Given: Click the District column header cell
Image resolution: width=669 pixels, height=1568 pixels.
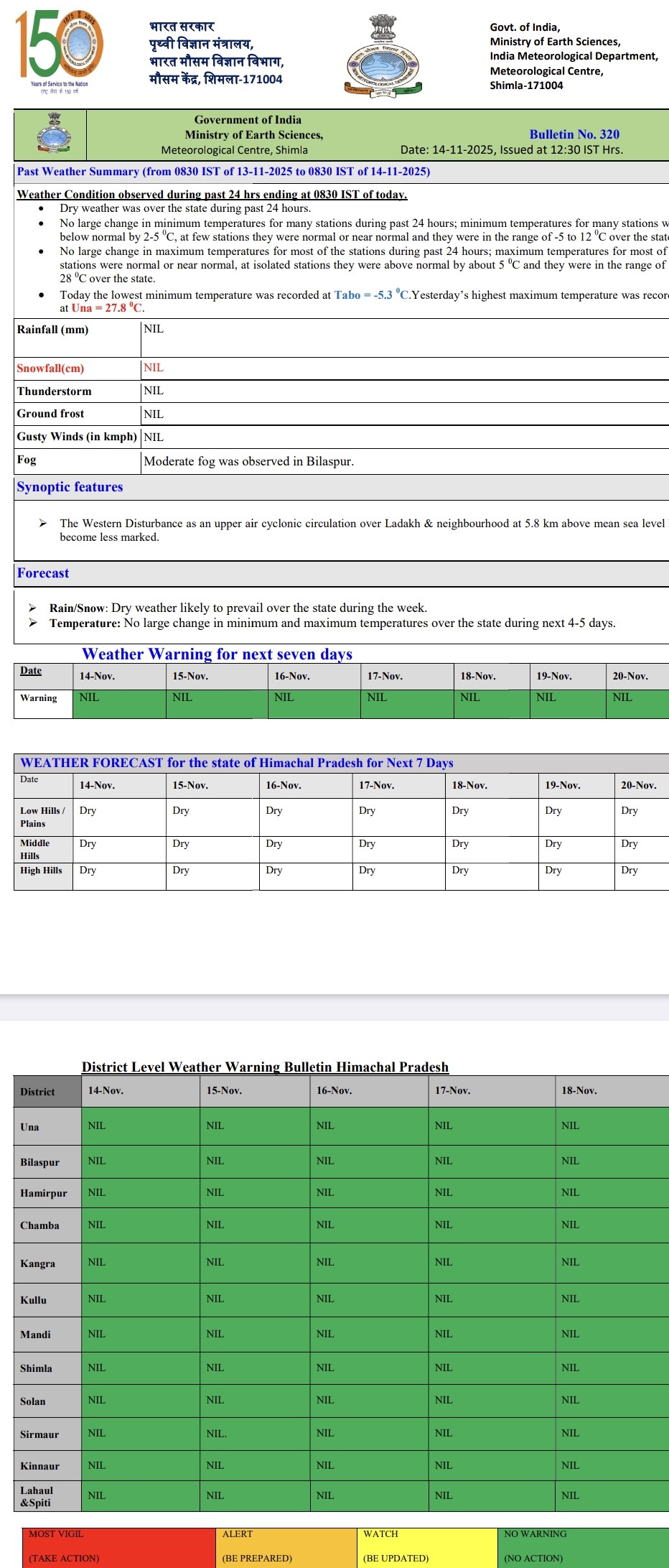Looking at the screenshot, I should [x=38, y=1092].
